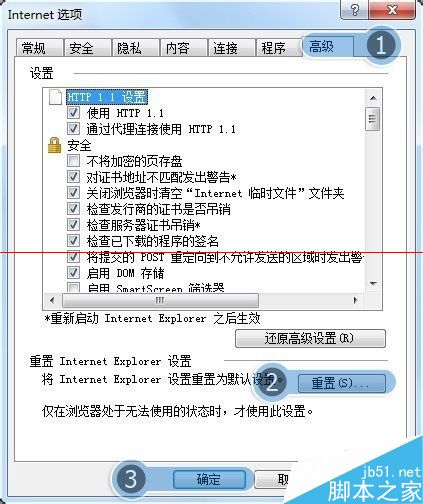The image size is (423, 504).
Task: Select the HTTP 1.1 设置 tree heading
Action: tap(107, 97)
